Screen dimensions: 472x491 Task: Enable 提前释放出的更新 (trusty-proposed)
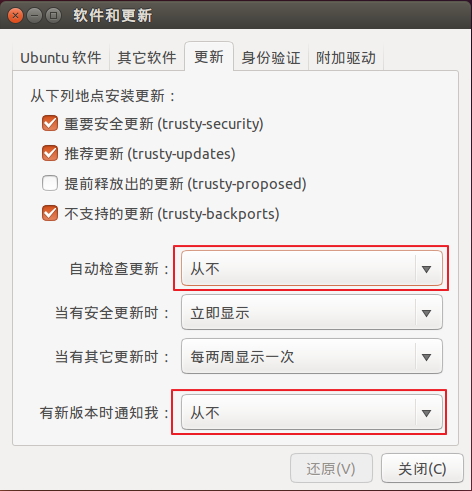50,183
